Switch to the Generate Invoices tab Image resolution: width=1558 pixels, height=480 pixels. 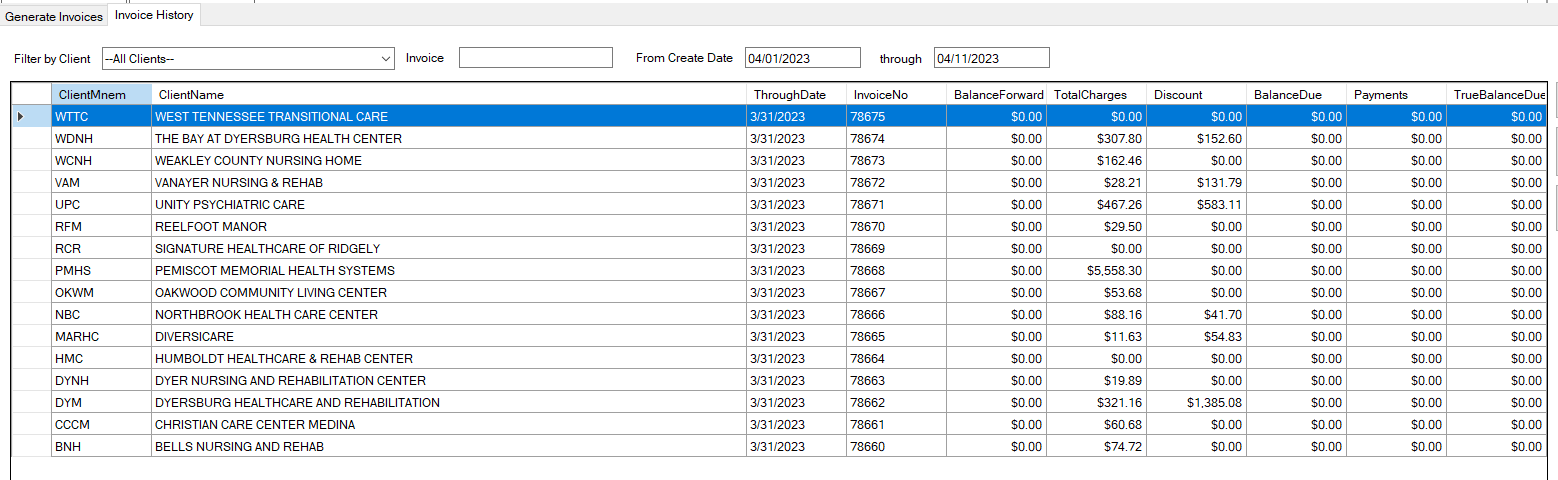tap(54, 17)
